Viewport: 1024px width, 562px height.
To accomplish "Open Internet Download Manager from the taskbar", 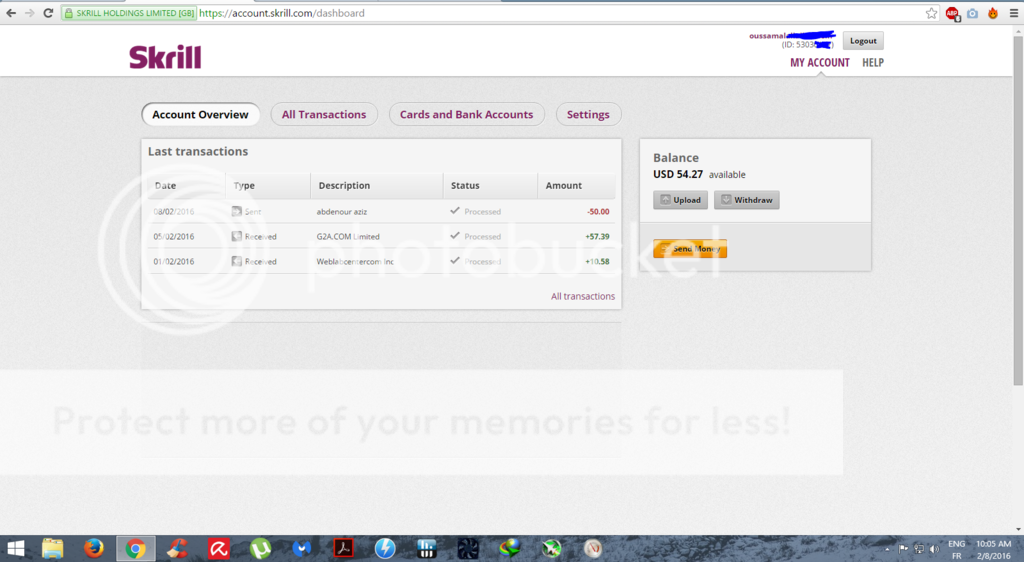I will (x=510, y=549).
